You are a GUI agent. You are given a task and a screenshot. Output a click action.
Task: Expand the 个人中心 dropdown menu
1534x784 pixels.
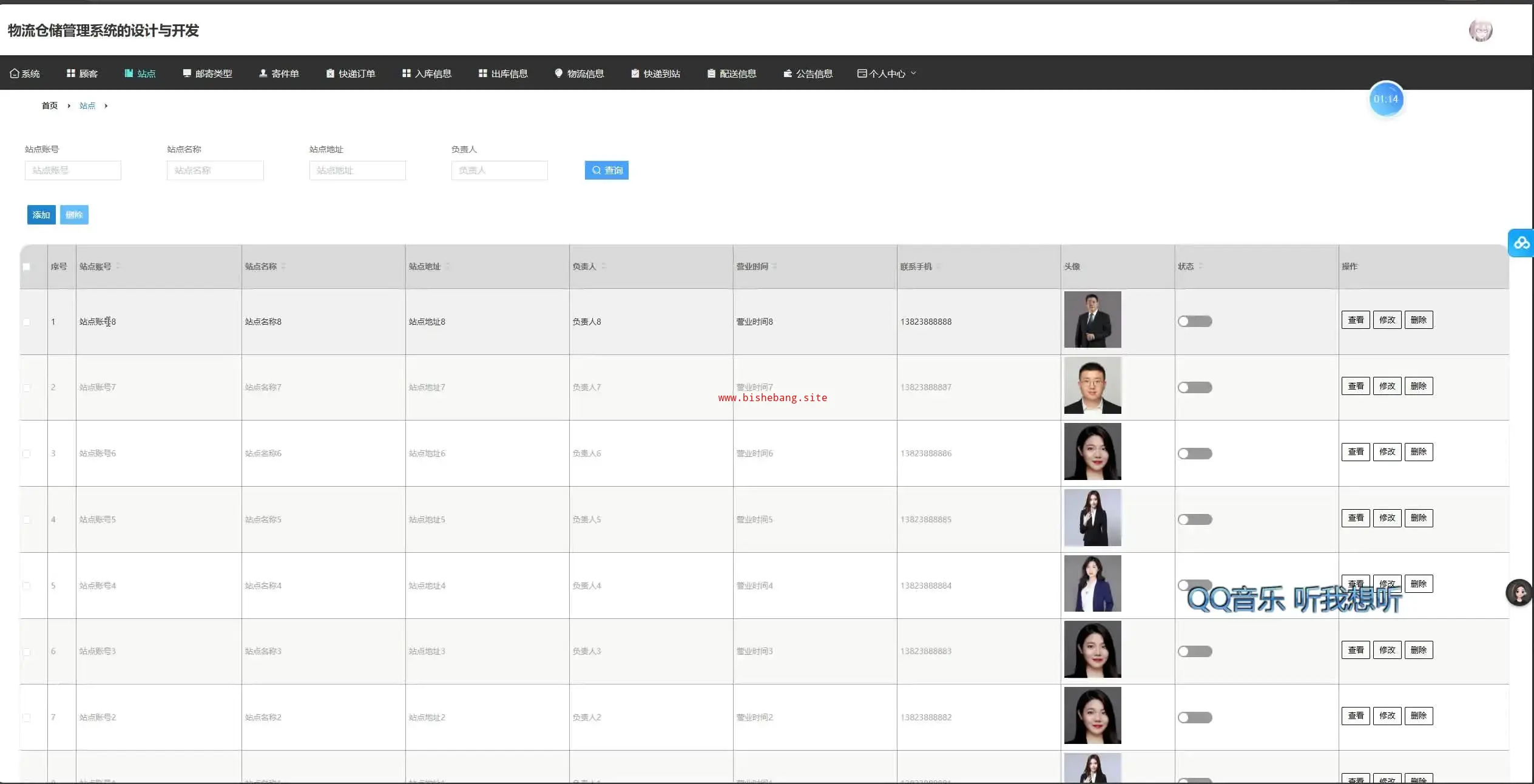(887, 73)
